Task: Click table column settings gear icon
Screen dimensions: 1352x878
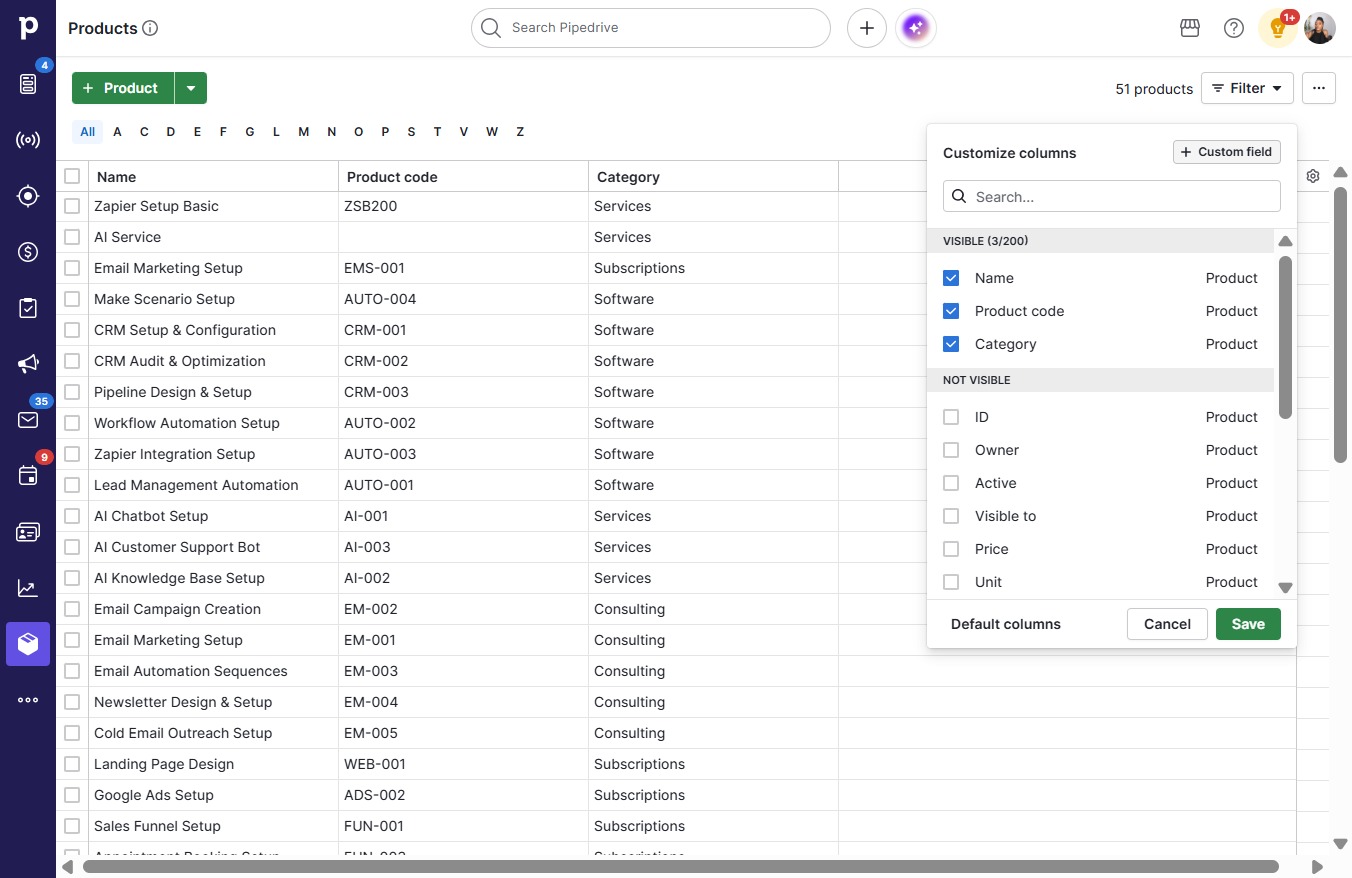Action: 1313,176
